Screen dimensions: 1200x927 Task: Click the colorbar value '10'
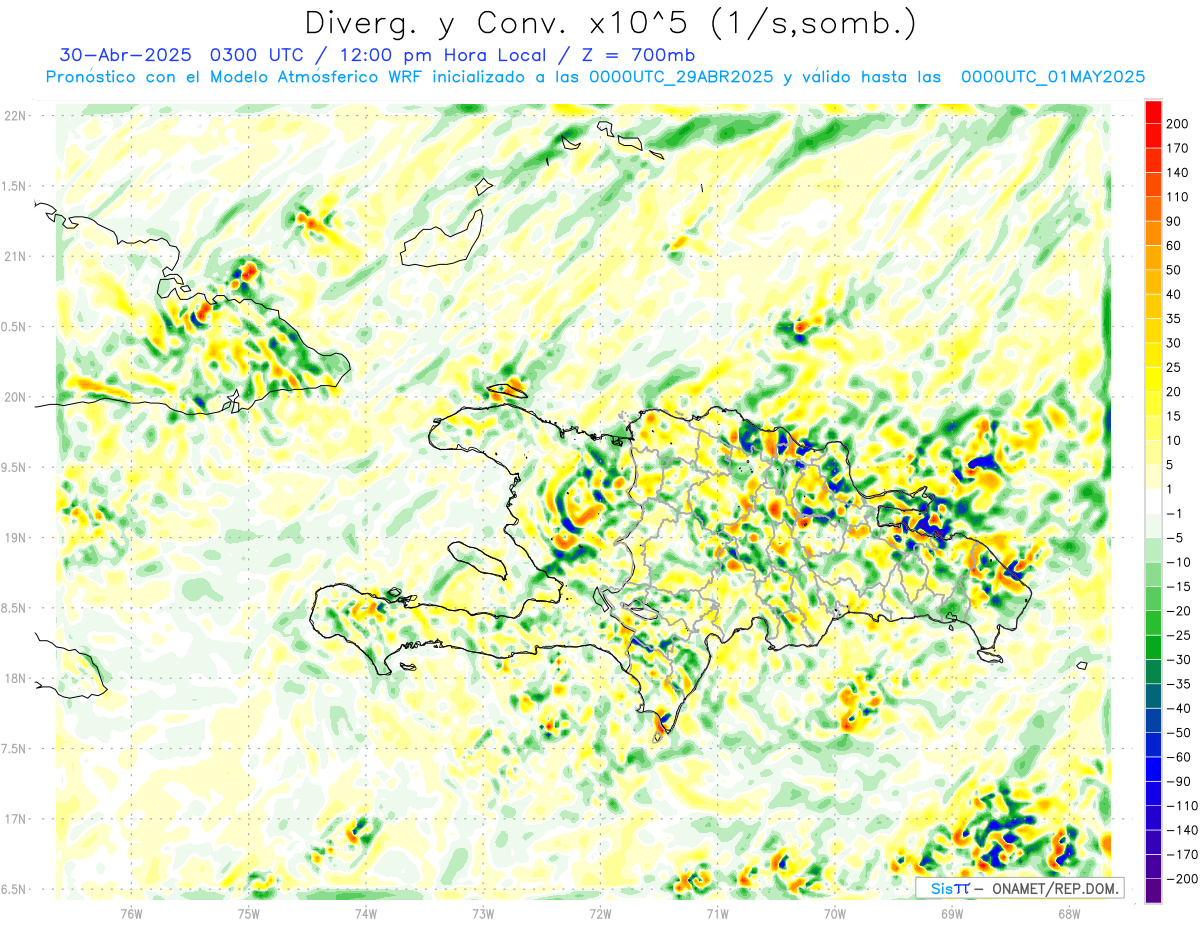click(x=1173, y=441)
